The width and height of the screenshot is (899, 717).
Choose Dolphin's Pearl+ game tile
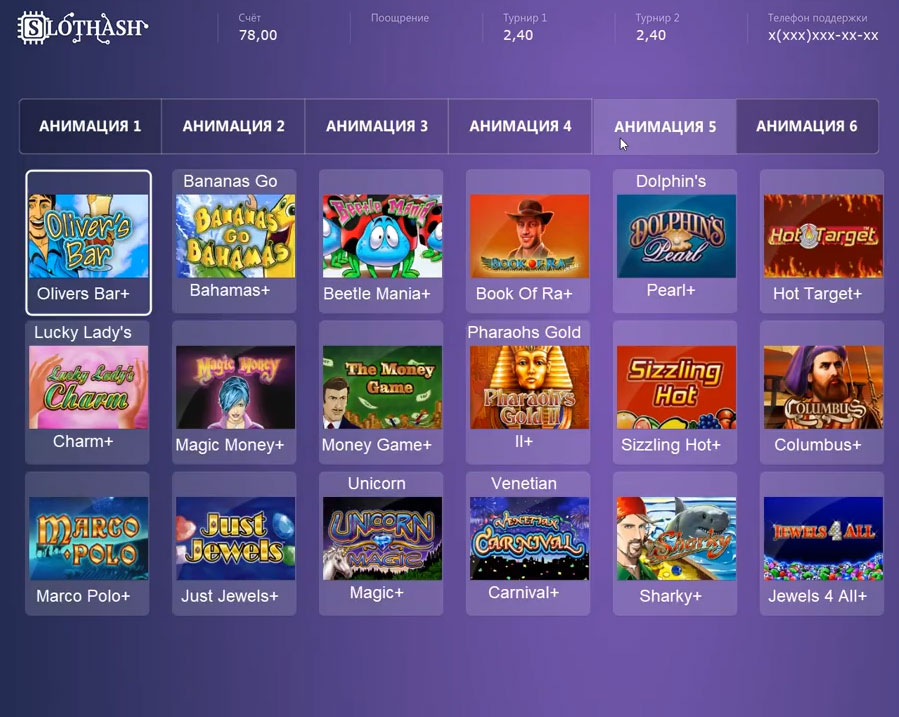(x=675, y=241)
